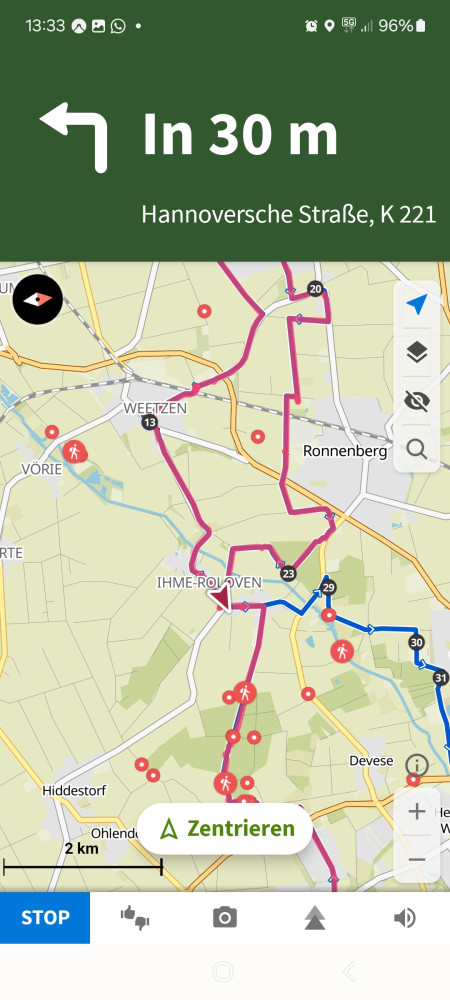Zoom out with the minus button

417,860
